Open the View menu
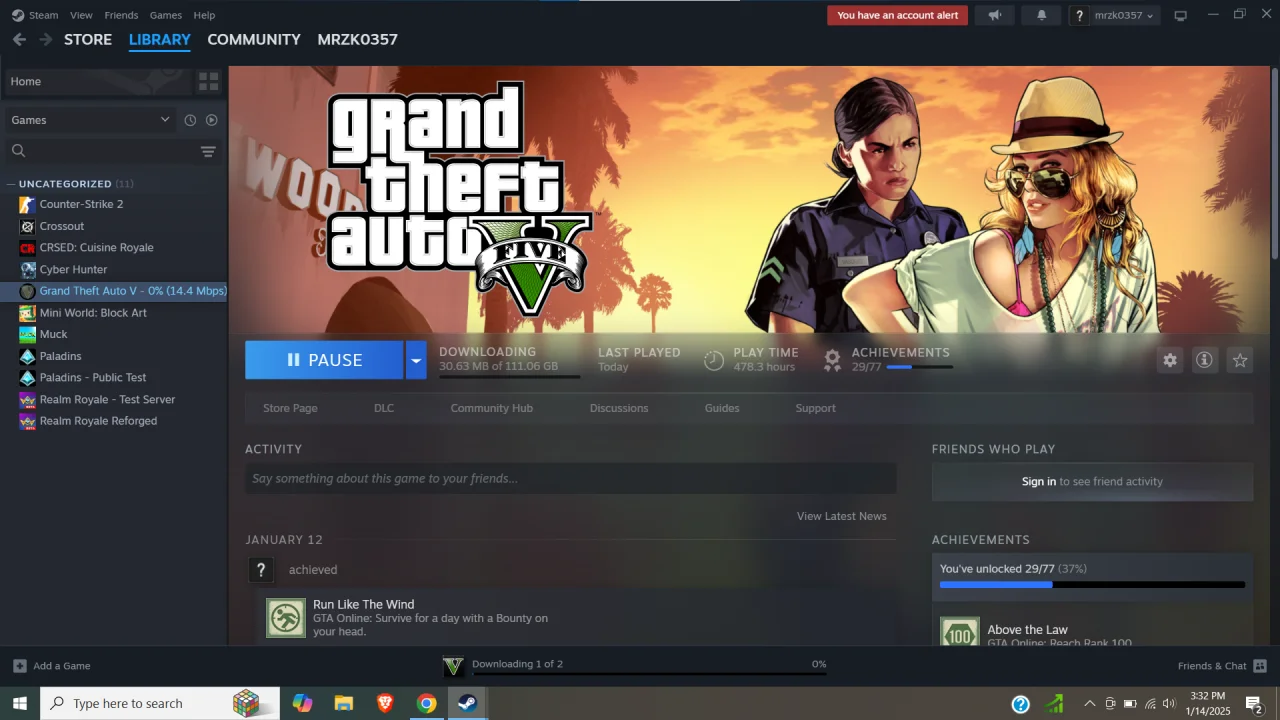 (81, 15)
